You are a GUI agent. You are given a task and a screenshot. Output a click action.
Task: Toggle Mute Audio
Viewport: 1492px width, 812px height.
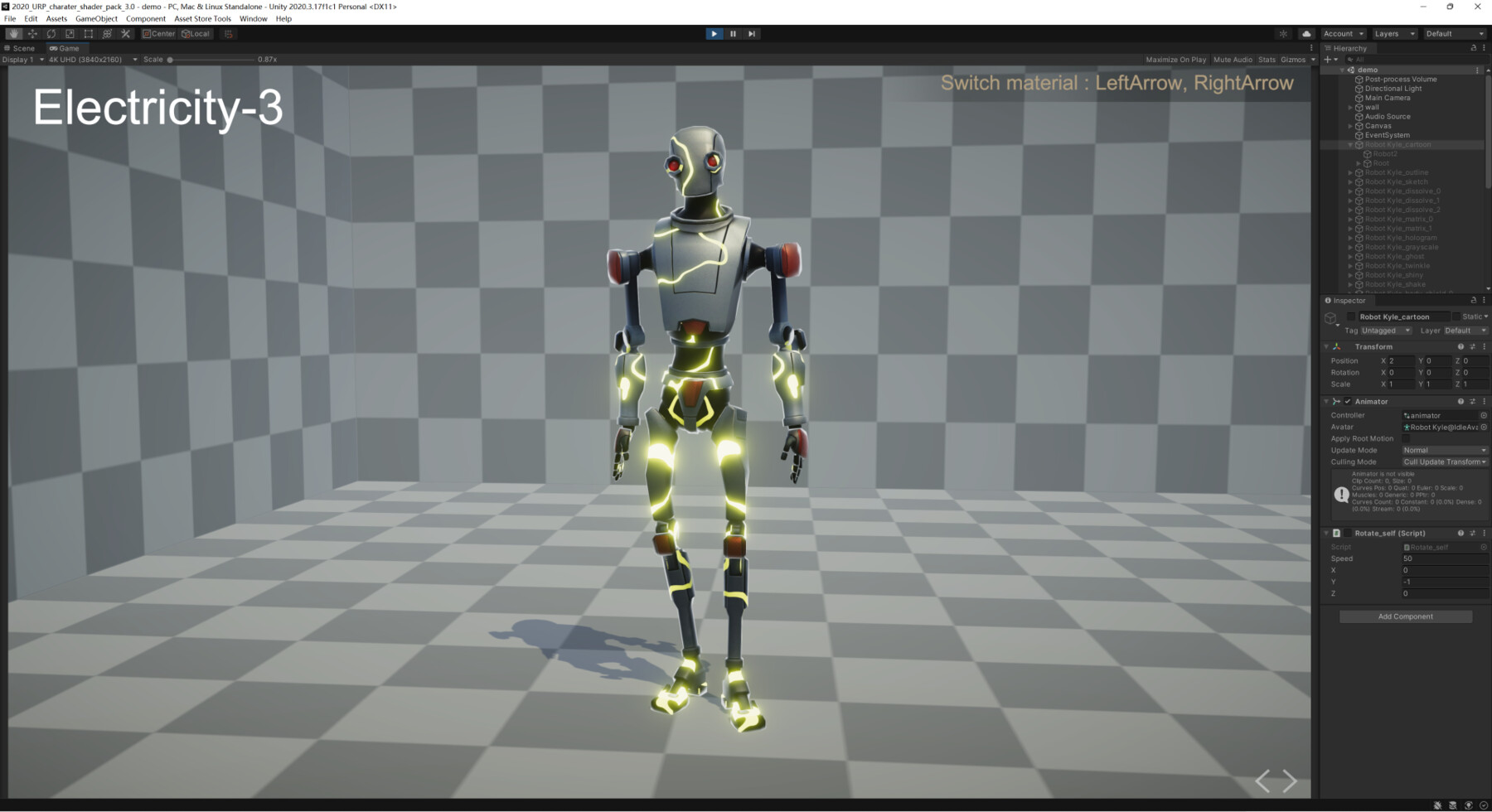pos(1233,60)
